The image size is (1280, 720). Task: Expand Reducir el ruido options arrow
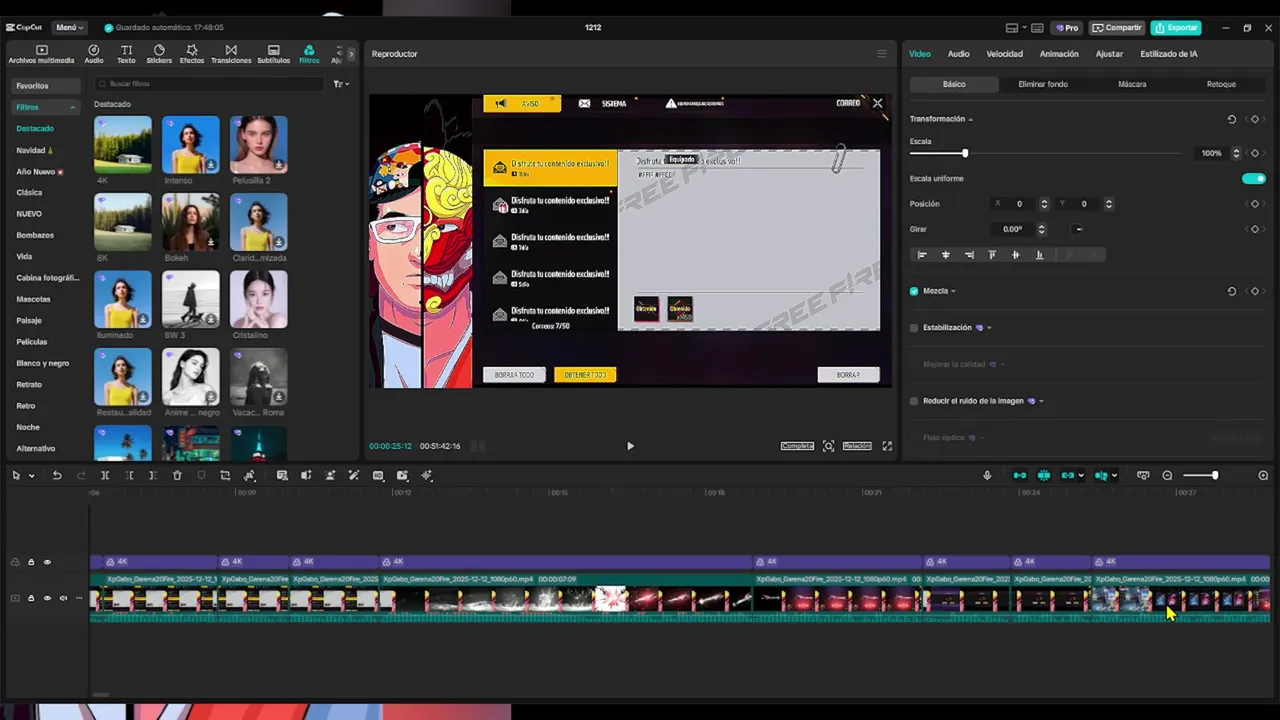[1041, 401]
